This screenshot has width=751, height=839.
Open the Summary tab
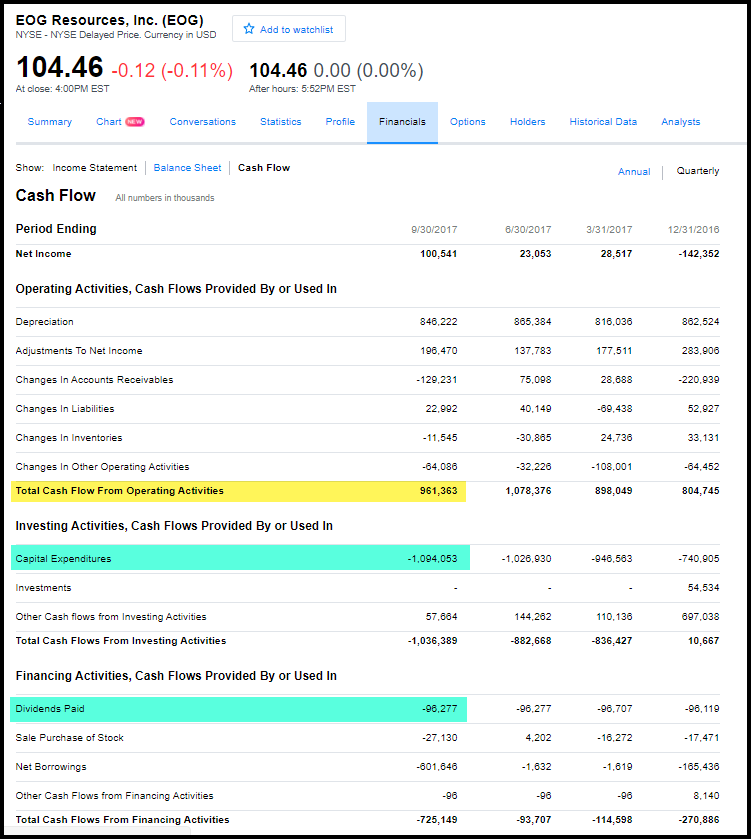pyautogui.click(x=50, y=121)
